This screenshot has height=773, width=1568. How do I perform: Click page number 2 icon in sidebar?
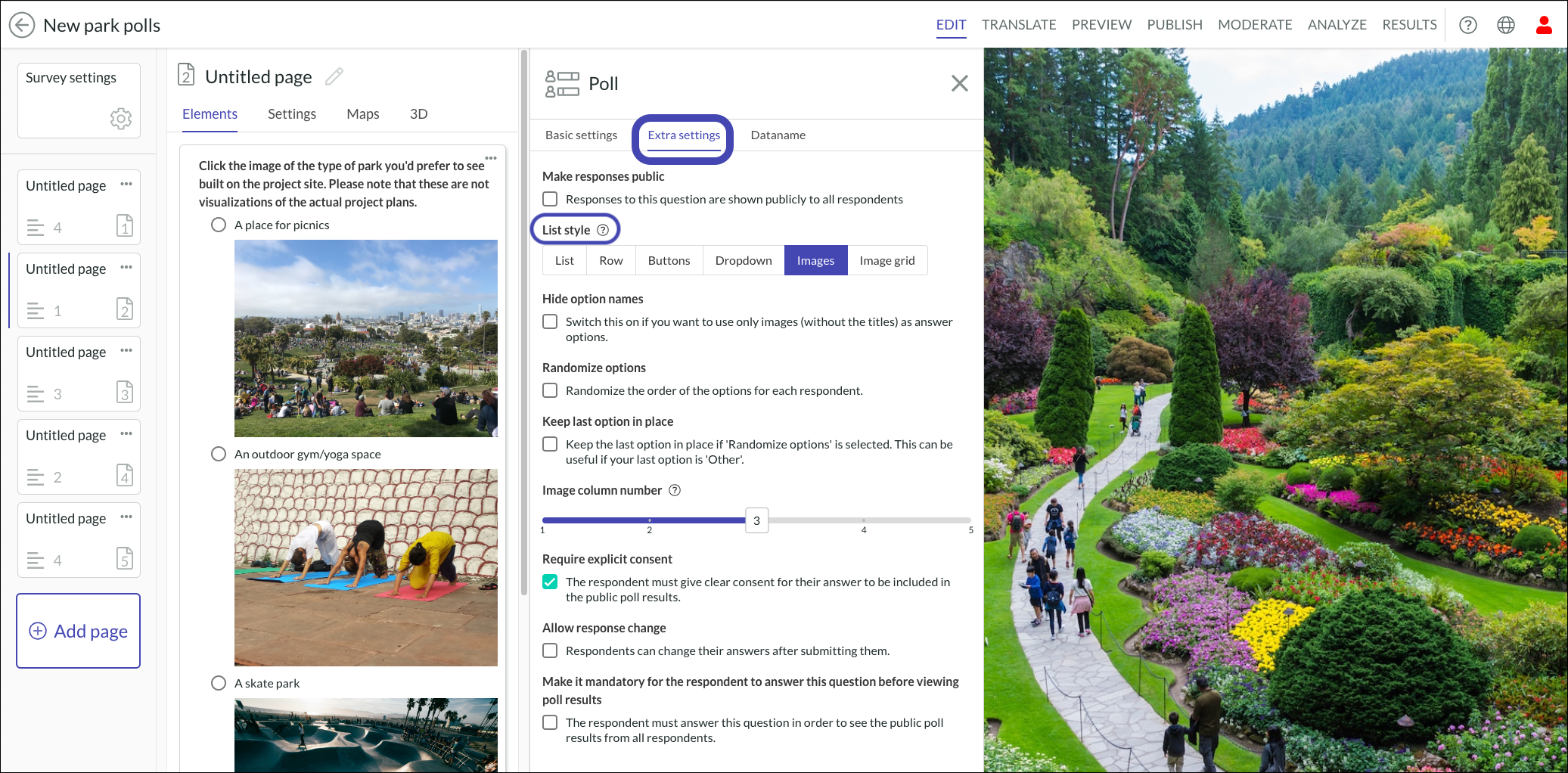pyautogui.click(x=125, y=309)
